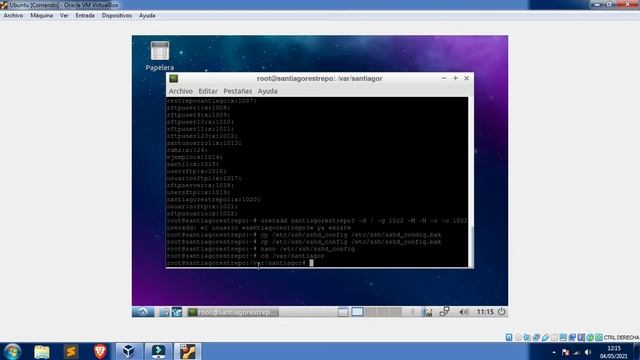Open the Editar menu in the terminal
This screenshot has height=360, width=640.
(x=208, y=91)
